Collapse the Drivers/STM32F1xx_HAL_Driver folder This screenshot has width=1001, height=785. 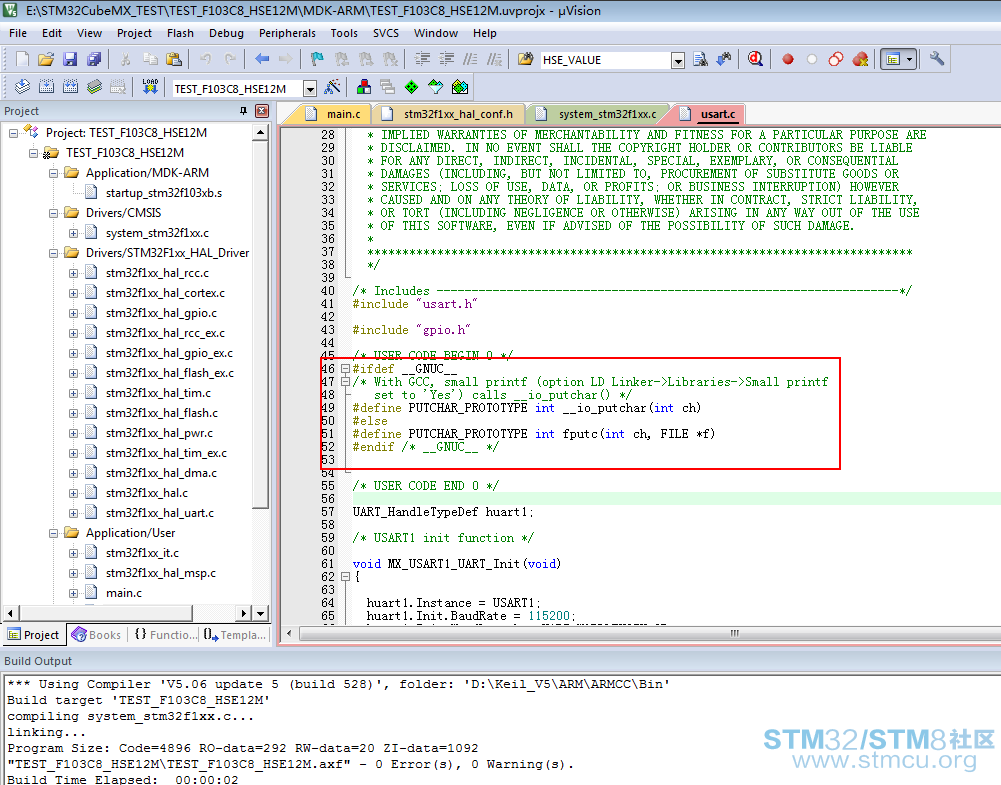[54, 253]
